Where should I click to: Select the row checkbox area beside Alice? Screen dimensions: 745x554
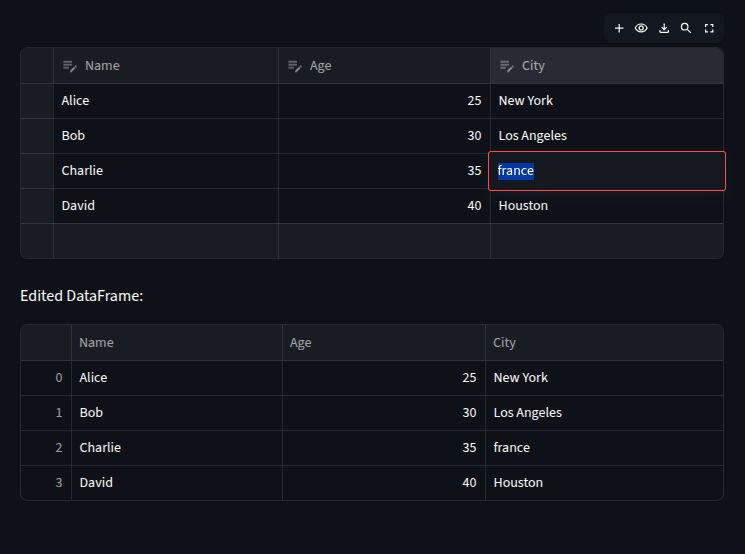(x=37, y=101)
